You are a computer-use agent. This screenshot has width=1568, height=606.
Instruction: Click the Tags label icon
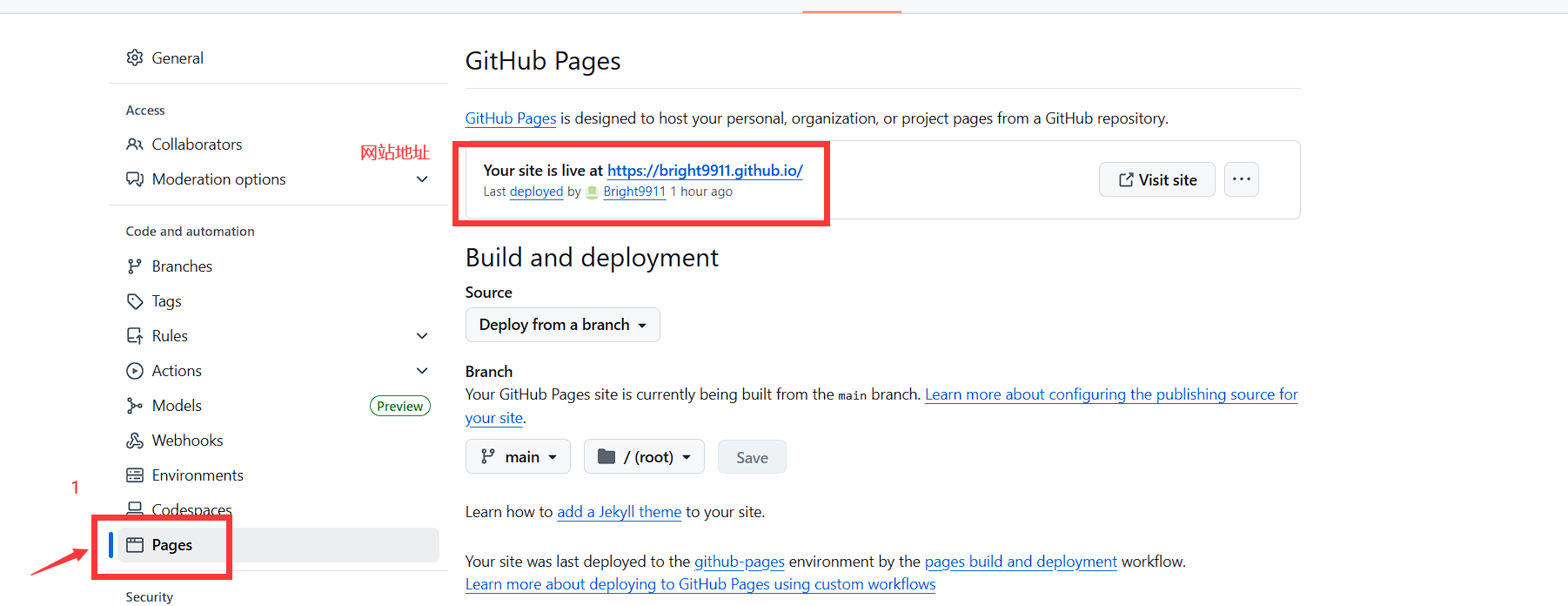(135, 300)
